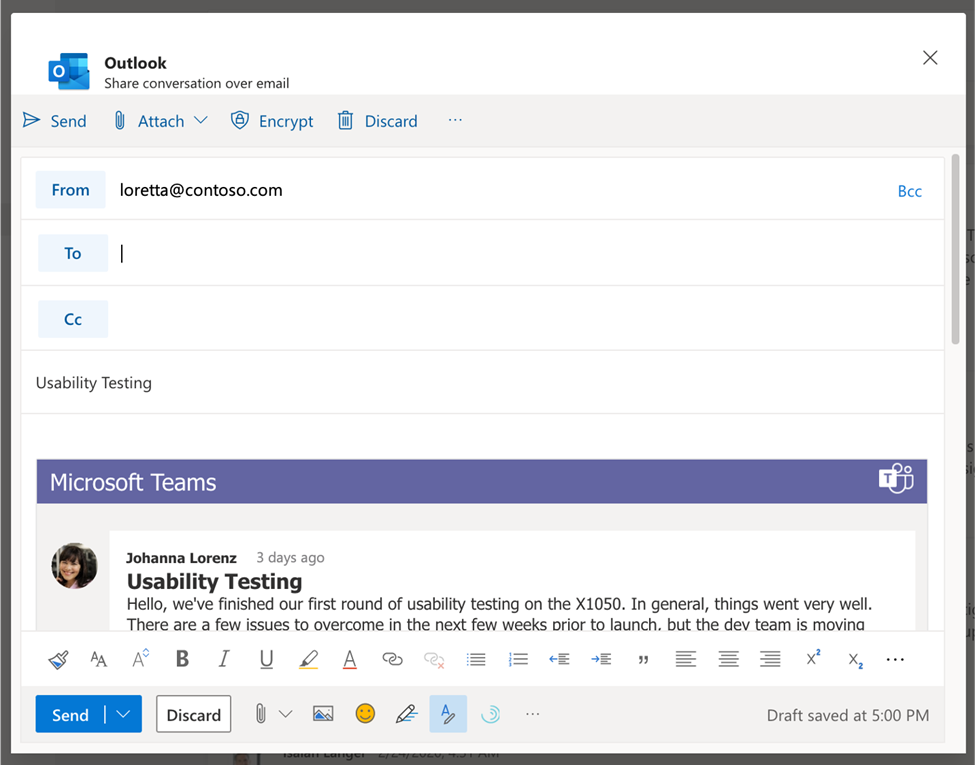Open the Send options dropdown arrow

point(123,715)
